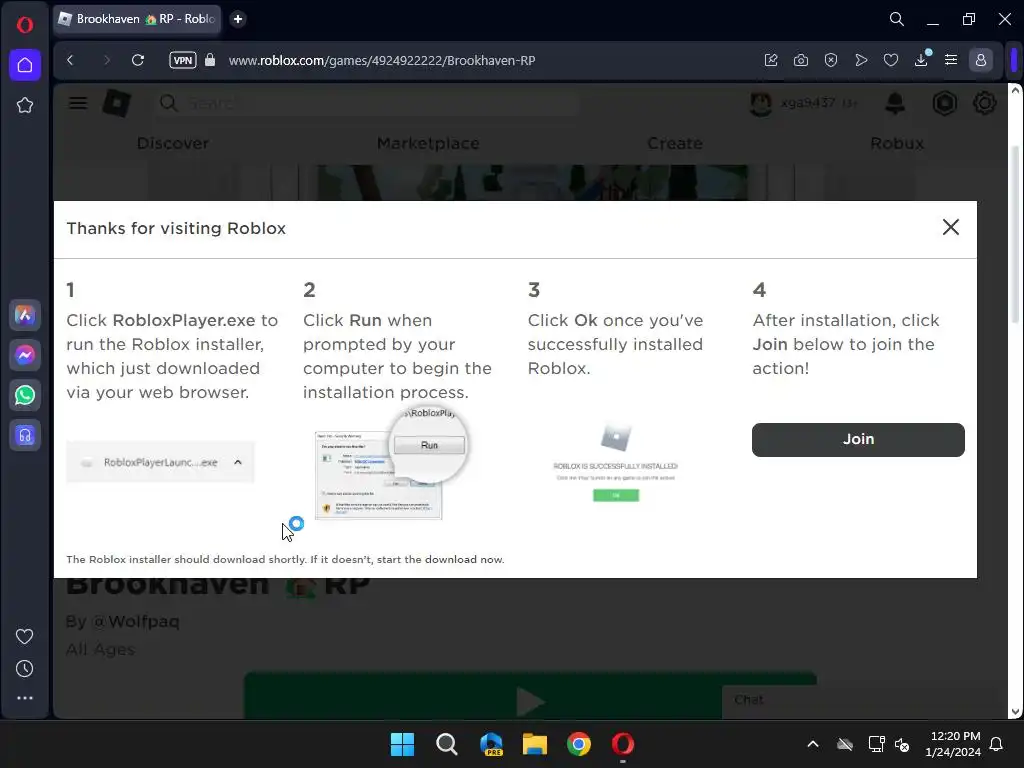Open history clock icon in sidebar
The width and height of the screenshot is (1024, 768).
(x=24, y=668)
